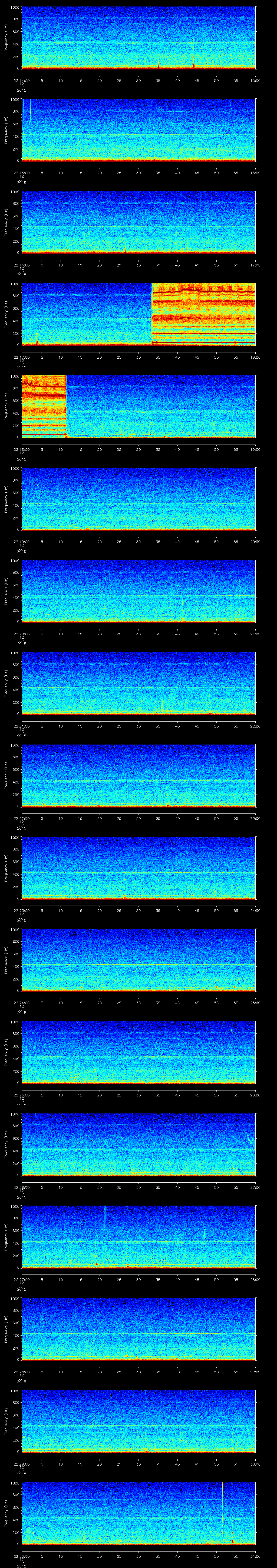Open the 22:26:00 spectrogram panel
This screenshot has height=1568, width=277.
coord(138,1144)
